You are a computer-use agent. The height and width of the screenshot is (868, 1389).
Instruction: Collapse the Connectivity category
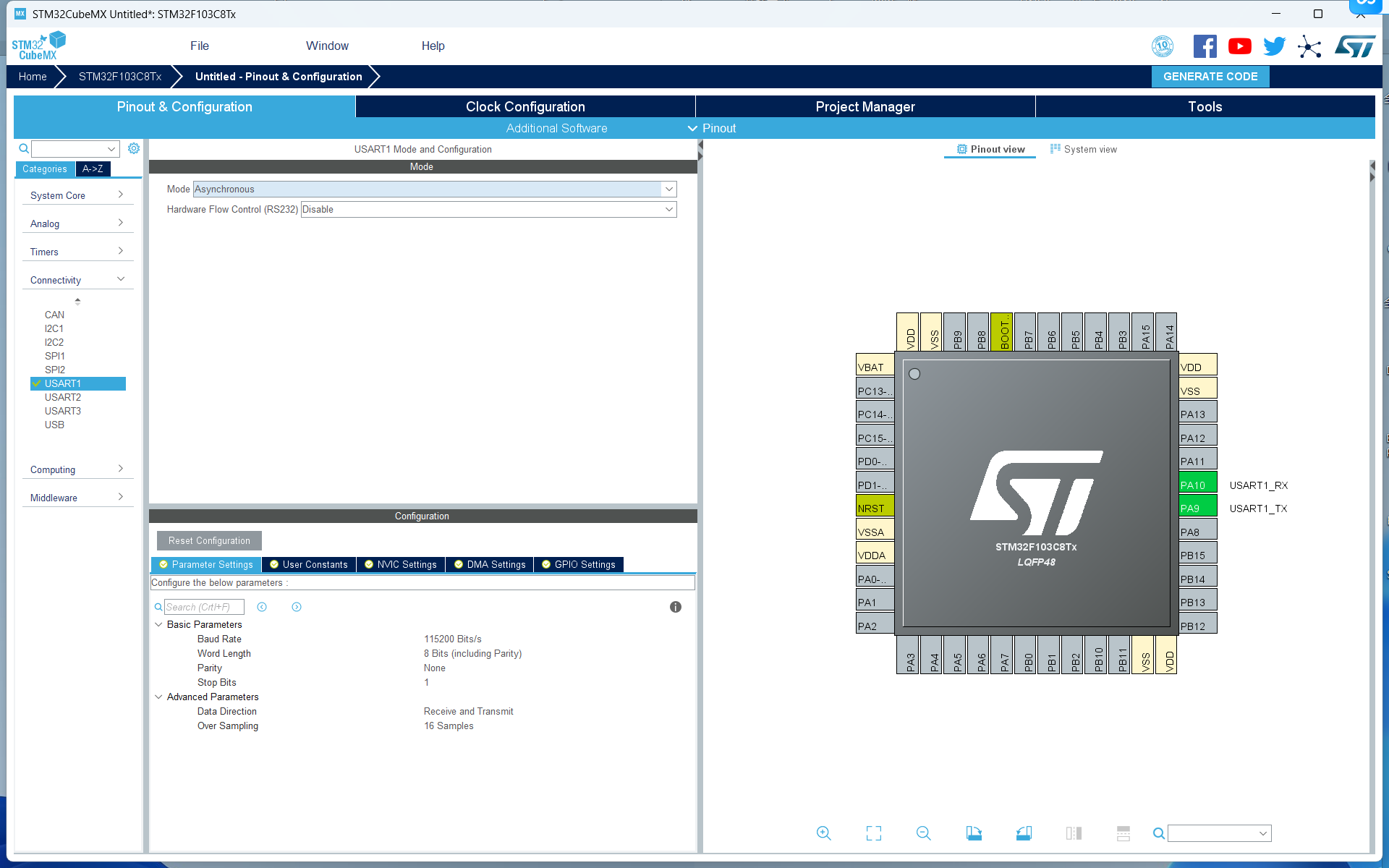77,280
